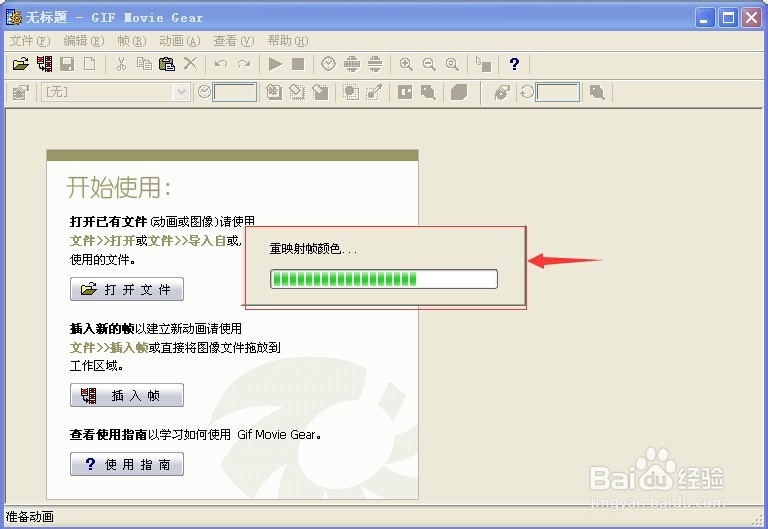Click the loop count input field

(558, 92)
